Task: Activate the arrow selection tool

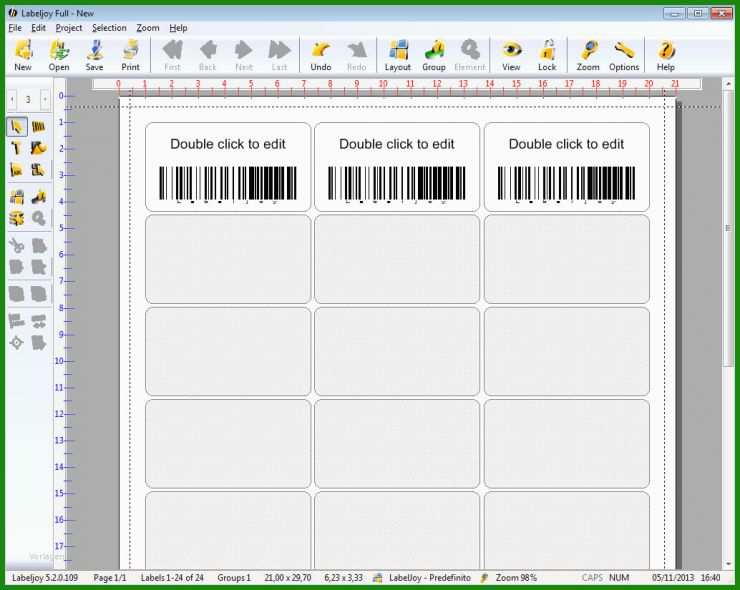Action: (17, 127)
